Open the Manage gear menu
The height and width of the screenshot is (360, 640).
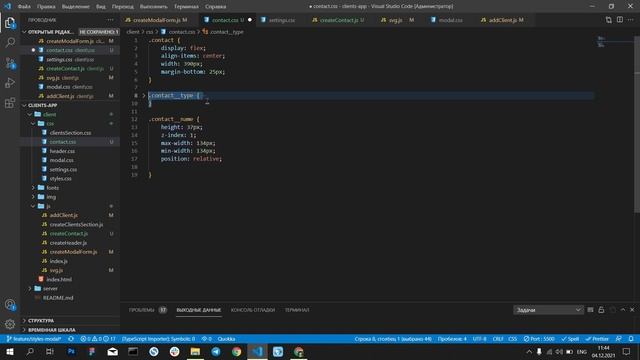click(10, 324)
